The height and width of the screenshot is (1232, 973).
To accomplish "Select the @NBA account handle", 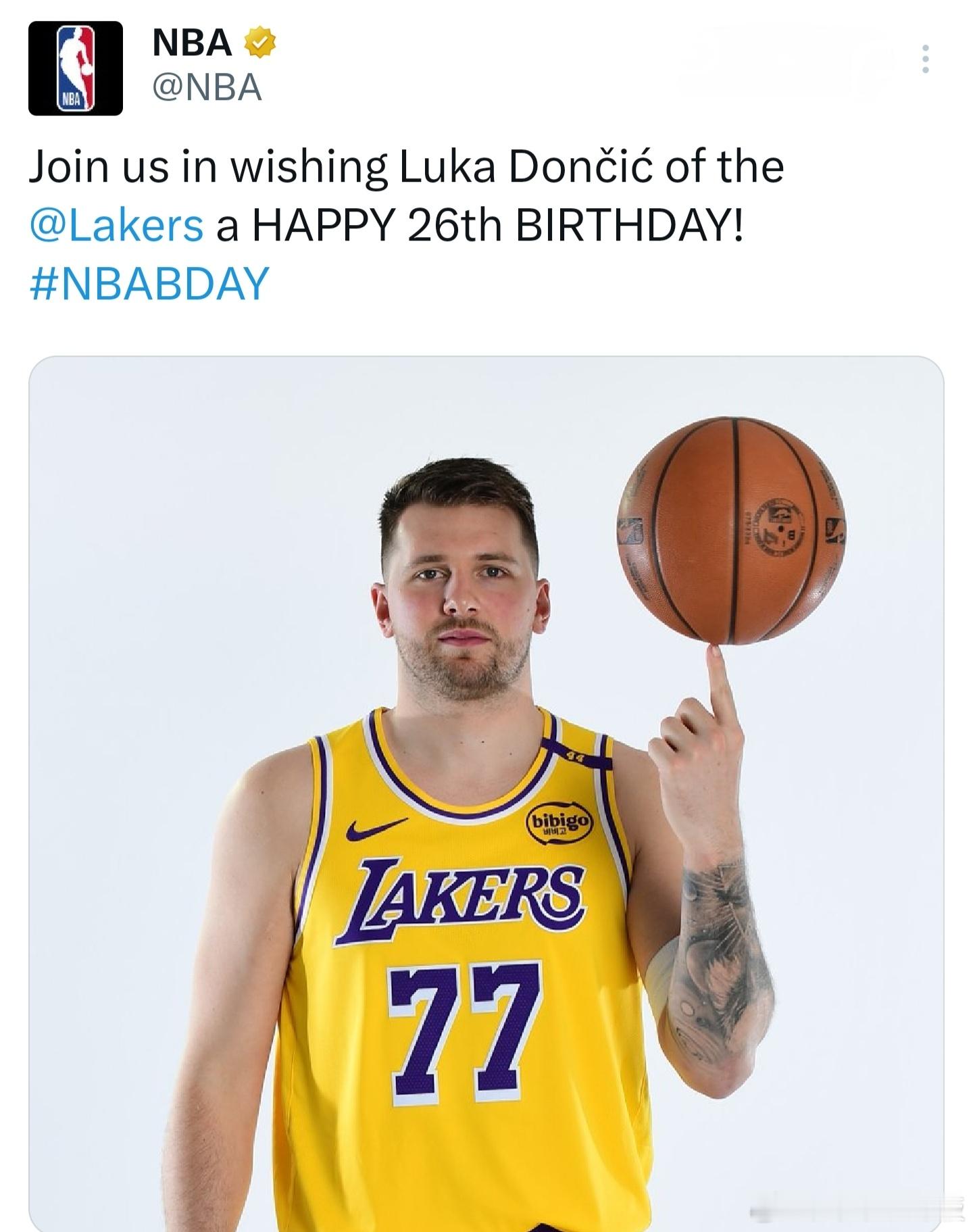I will (x=207, y=88).
